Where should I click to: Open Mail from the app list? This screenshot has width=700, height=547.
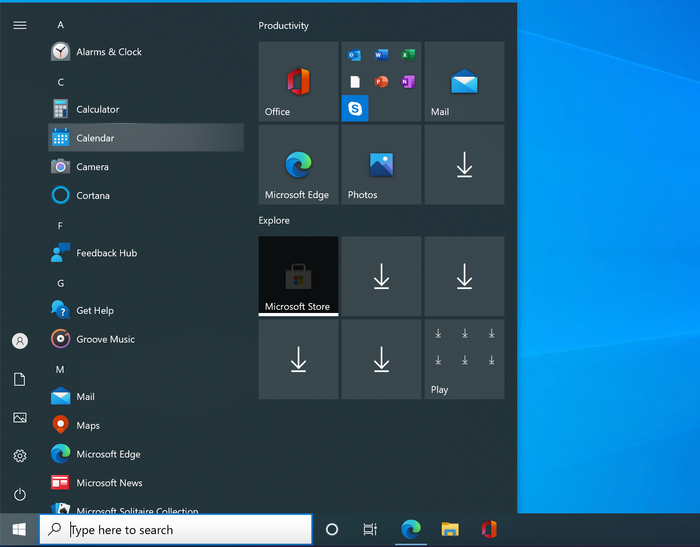(x=146, y=397)
